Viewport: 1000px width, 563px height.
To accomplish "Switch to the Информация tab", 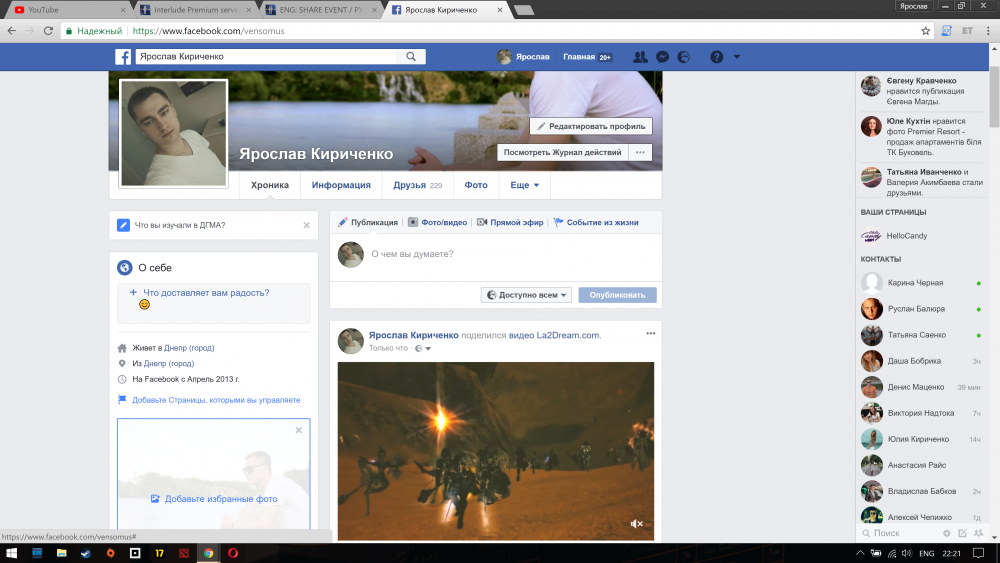I will tap(341, 185).
